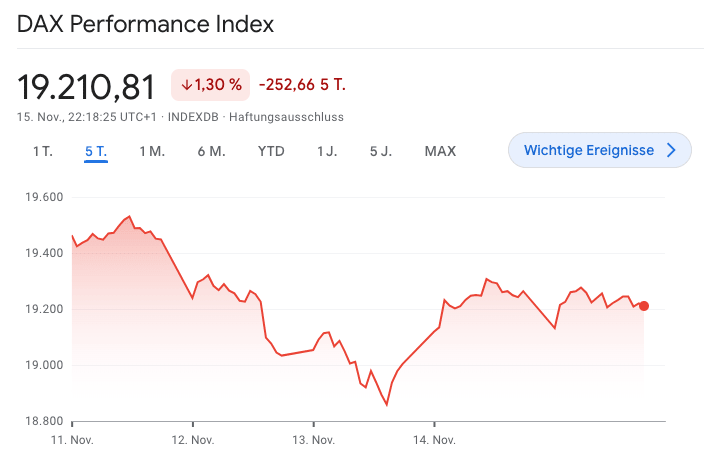Viewport: 704px width, 464px height.
Task: Click the 11. Nov. axis date label
Action: pos(72,439)
